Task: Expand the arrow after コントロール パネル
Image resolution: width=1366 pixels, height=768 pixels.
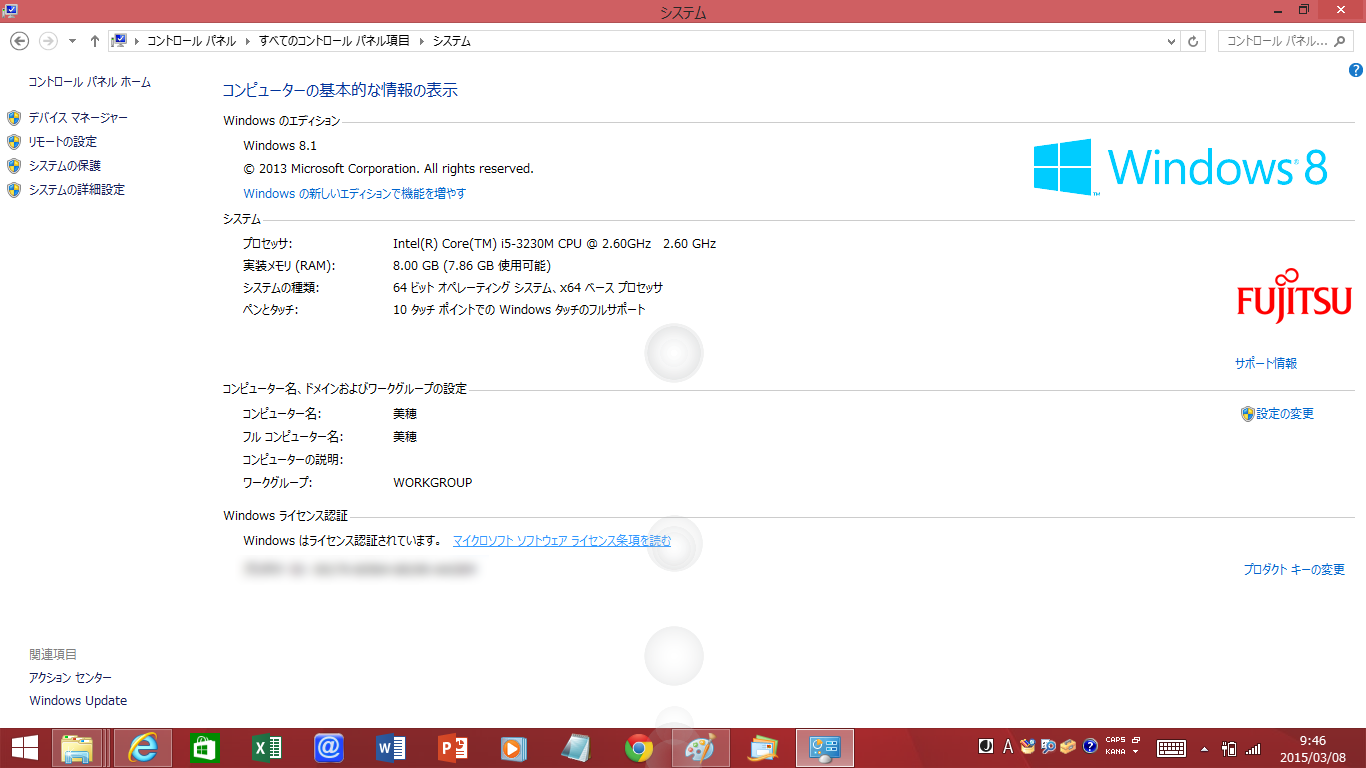Action: click(x=249, y=41)
